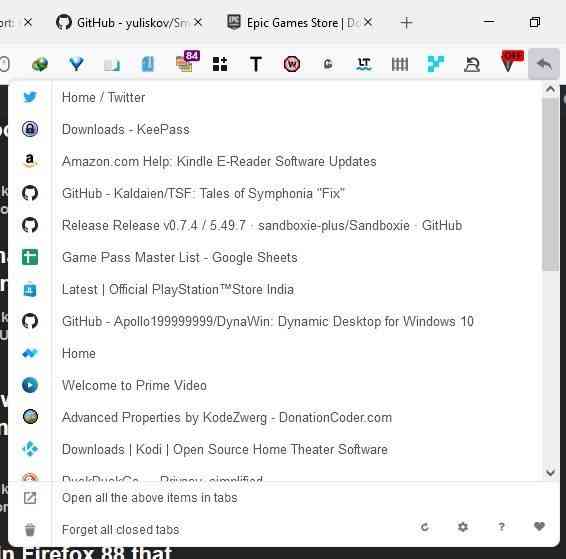
Task: Close the GitHub - yuliskov tab
Action: tap(198, 22)
